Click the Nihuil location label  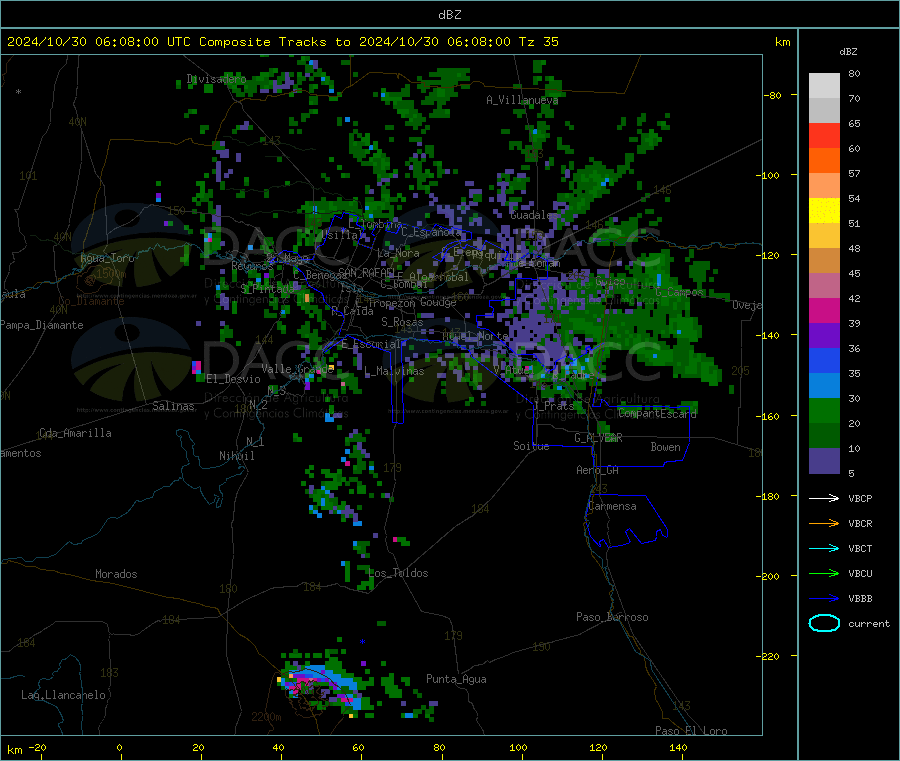coord(236,456)
